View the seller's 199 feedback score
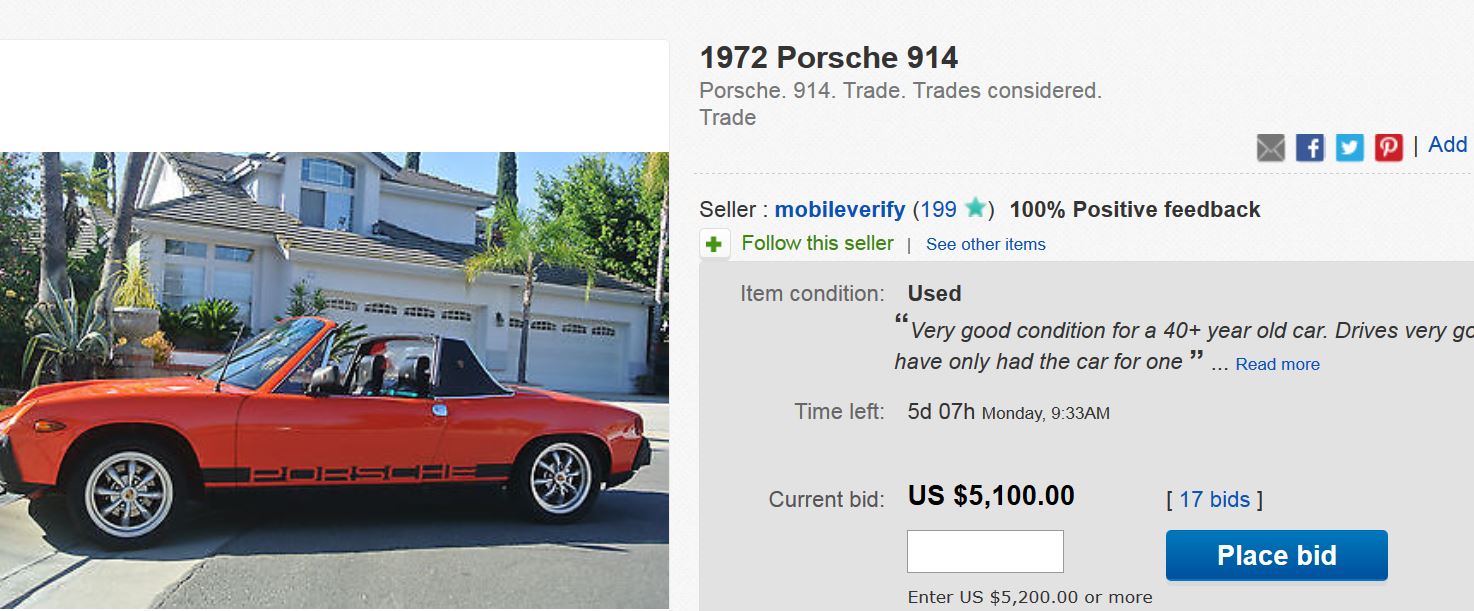1474x611 pixels. point(938,210)
